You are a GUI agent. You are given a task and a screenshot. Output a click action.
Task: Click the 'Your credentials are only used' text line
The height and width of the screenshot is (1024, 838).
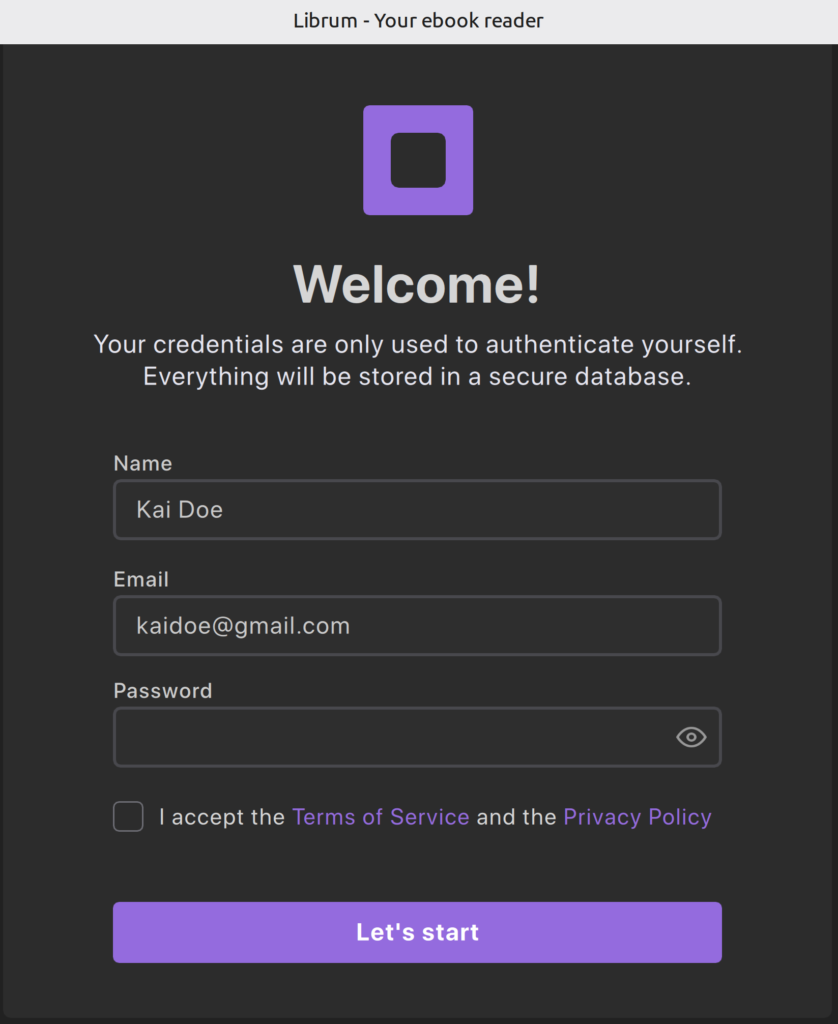[417, 345]
